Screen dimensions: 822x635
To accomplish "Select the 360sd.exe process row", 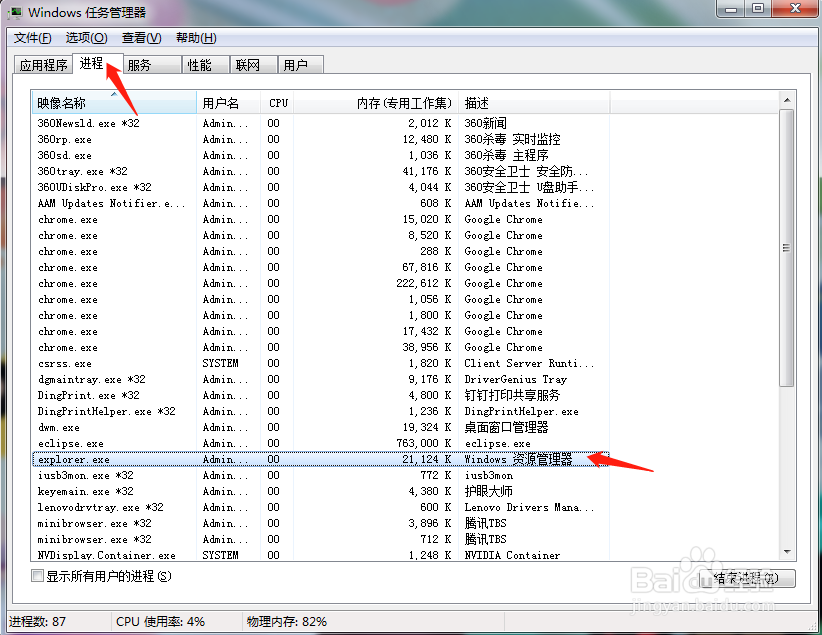I will (321, 155).
